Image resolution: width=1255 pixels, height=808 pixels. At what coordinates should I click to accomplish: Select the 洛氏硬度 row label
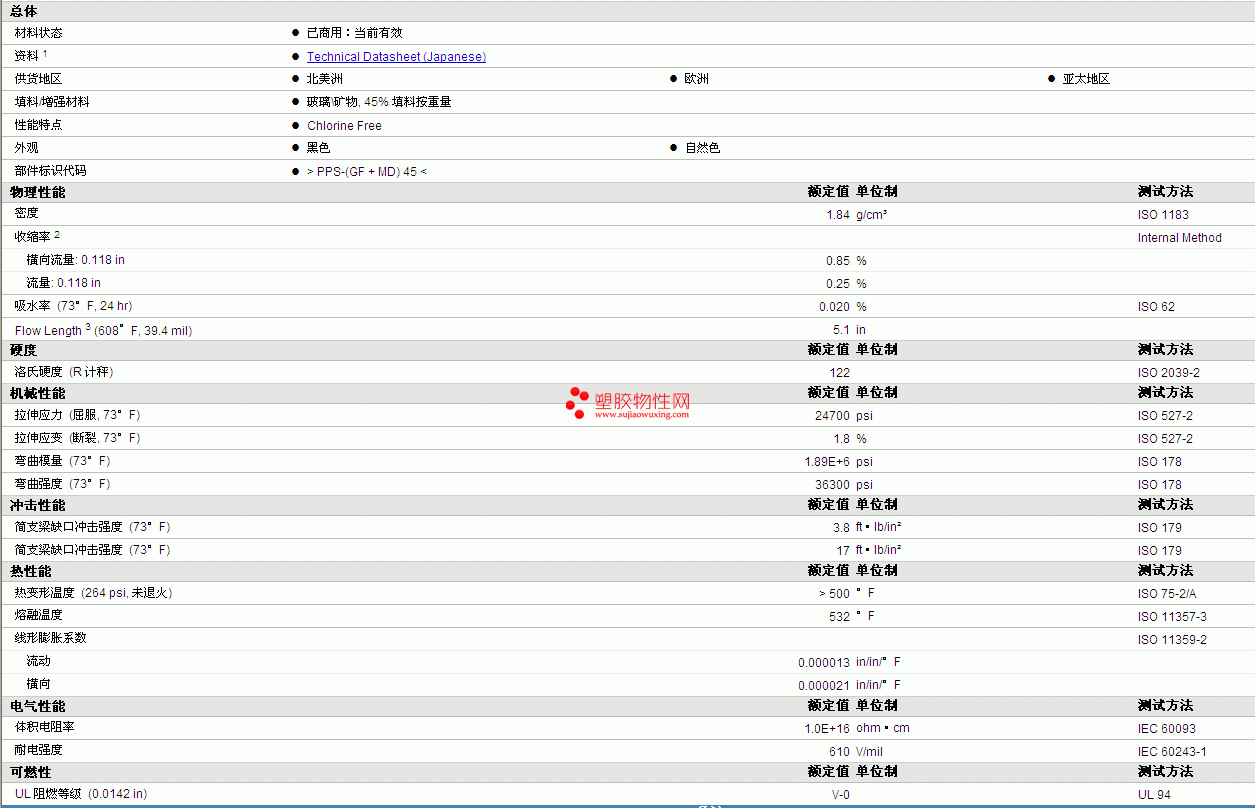pos(64,372)
